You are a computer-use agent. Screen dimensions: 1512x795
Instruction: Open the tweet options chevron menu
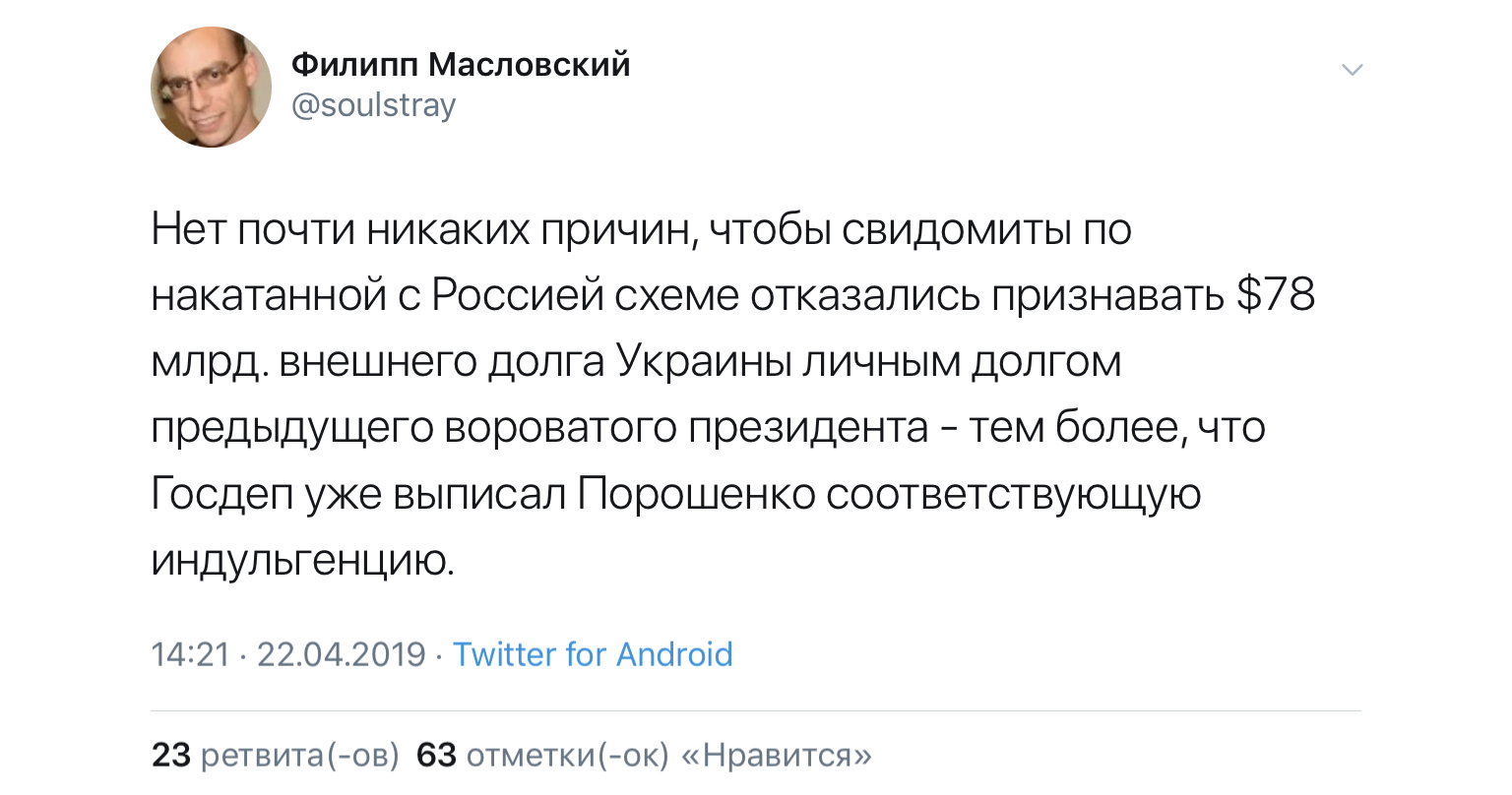(x=1353, y=70)
